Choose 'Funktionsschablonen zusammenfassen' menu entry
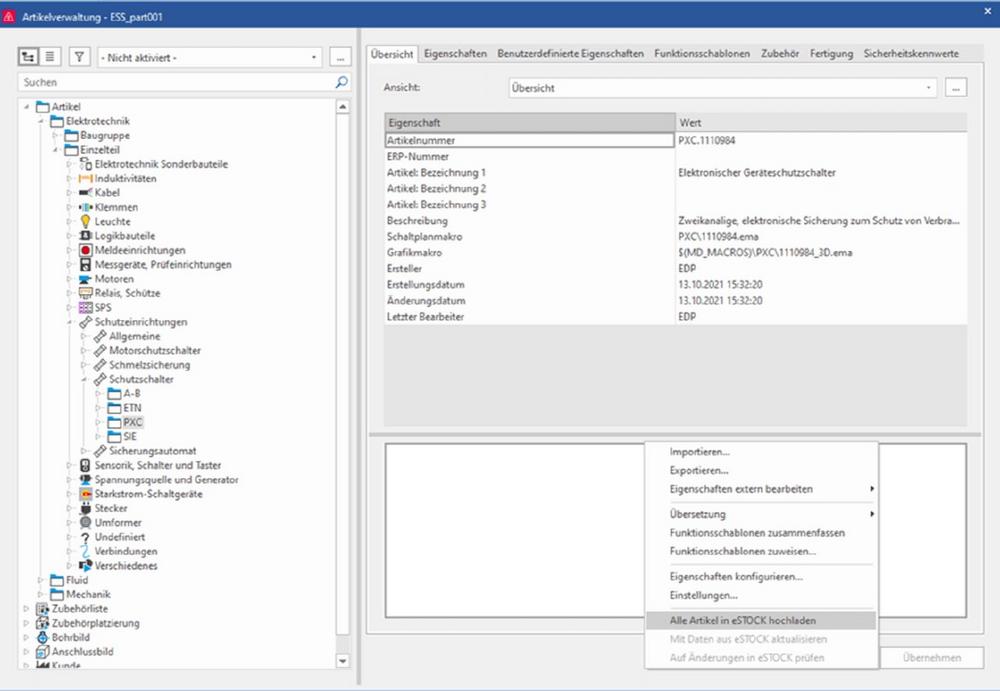 761,532
